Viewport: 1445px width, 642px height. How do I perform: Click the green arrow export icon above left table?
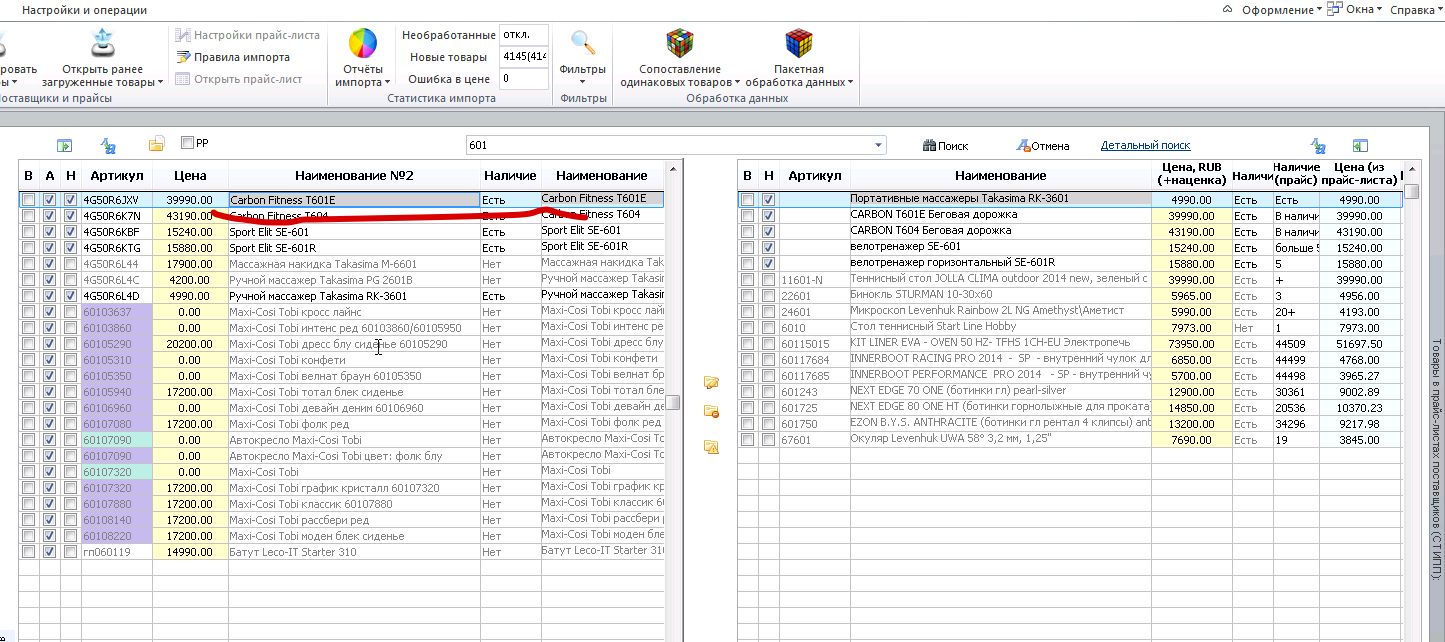(x=64, y=146)
